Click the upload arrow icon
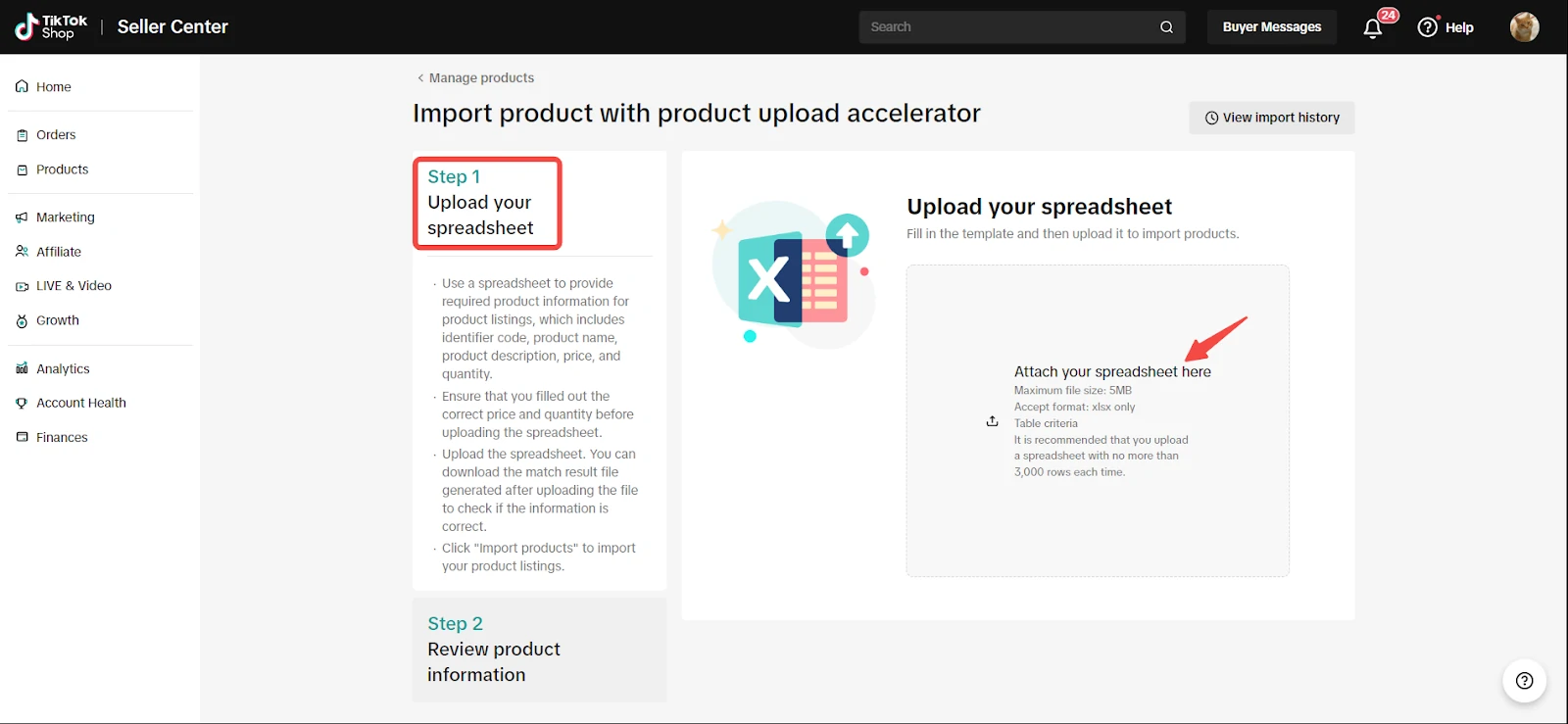 pyautogui.click(x=992, y=421)
